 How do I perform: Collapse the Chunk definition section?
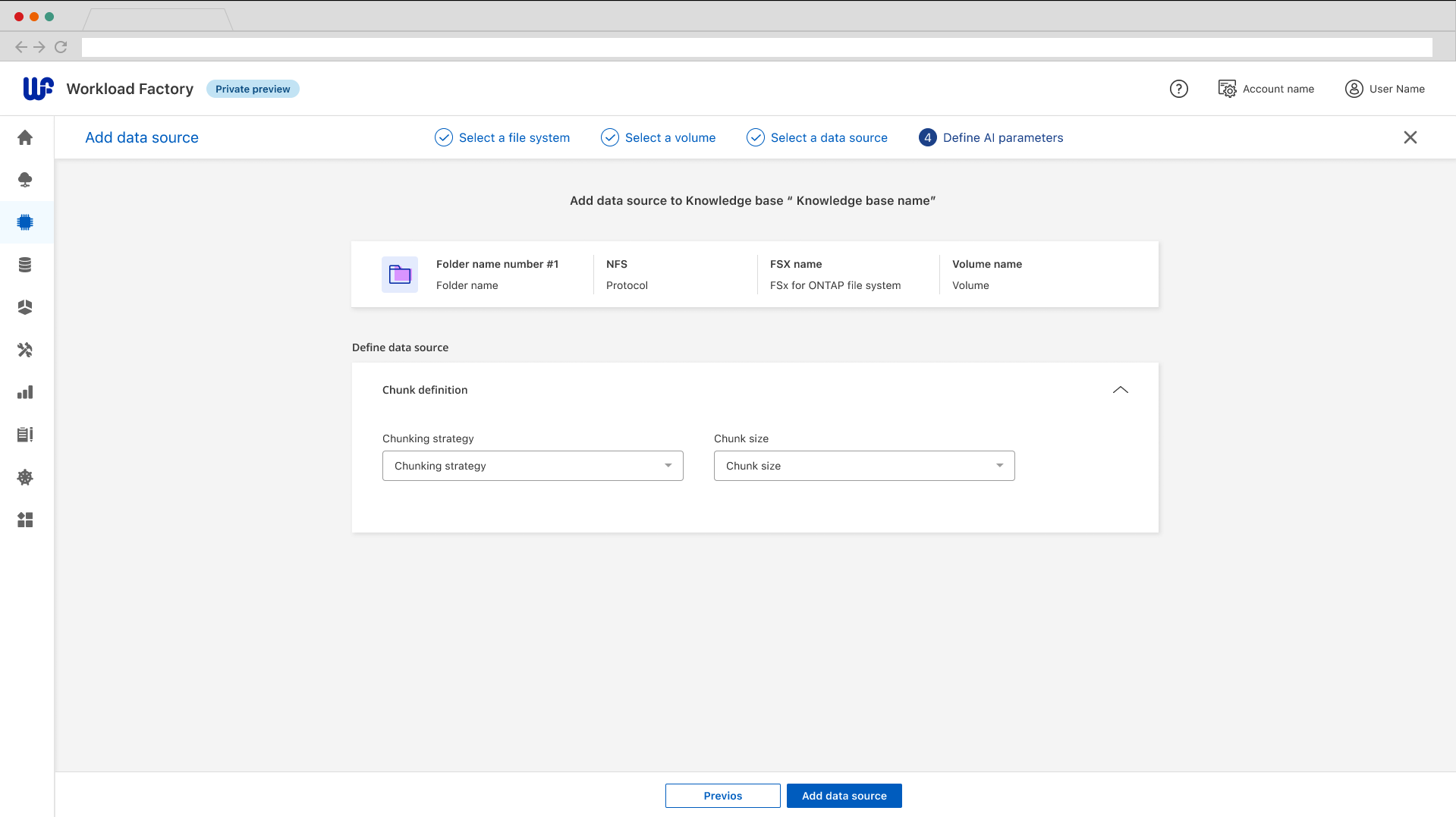[1120, 390]
